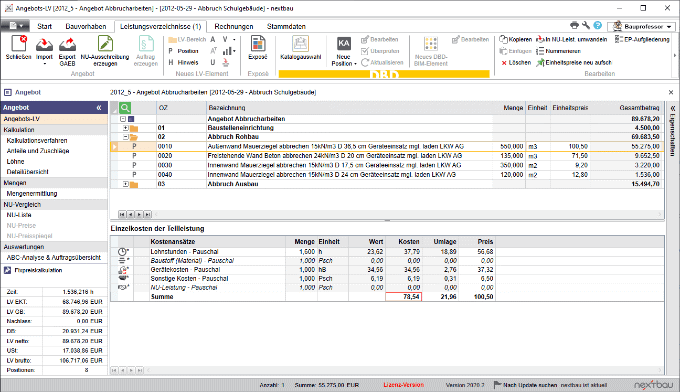Click the Nummerieren tool

click(x=558, y=51)
